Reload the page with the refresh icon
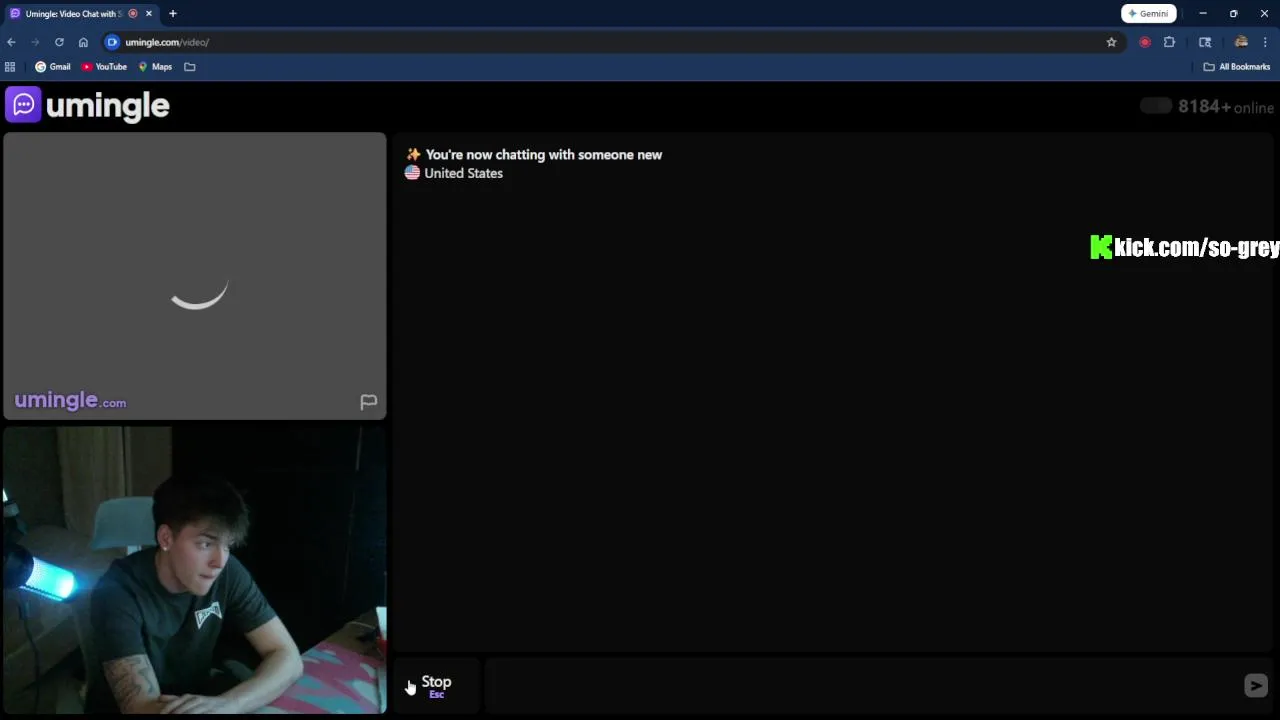Viewport: 1280px width, 720px height. click(x=59, y=42)
